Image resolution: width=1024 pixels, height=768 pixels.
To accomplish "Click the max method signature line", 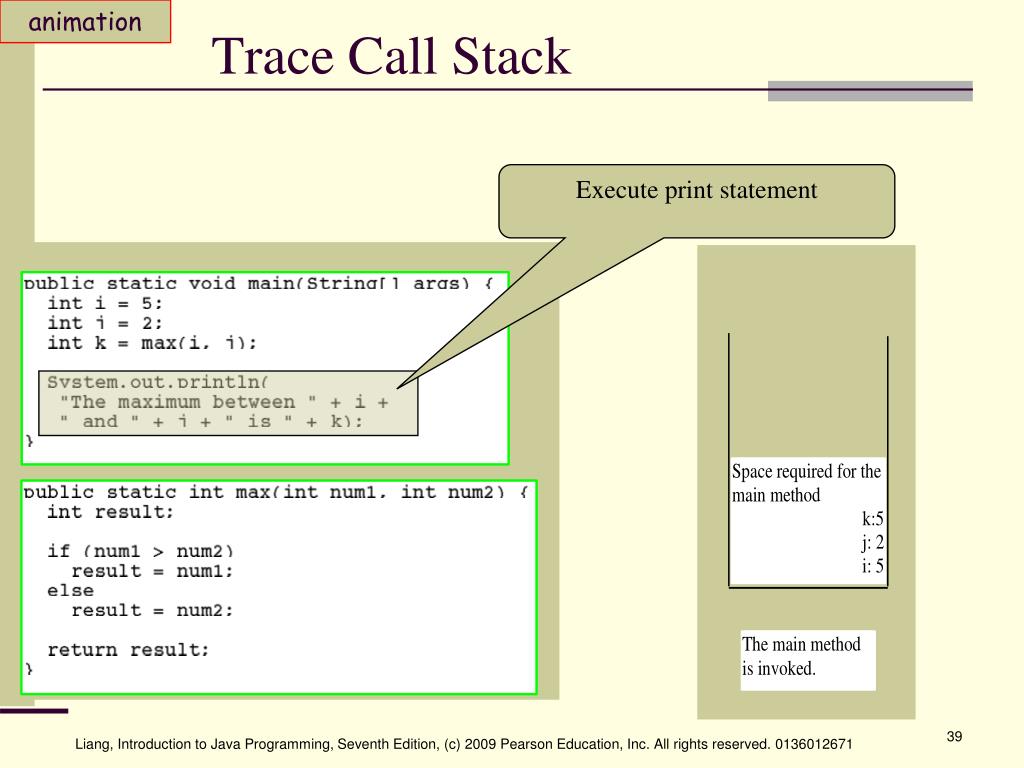I will pos(275,492).
